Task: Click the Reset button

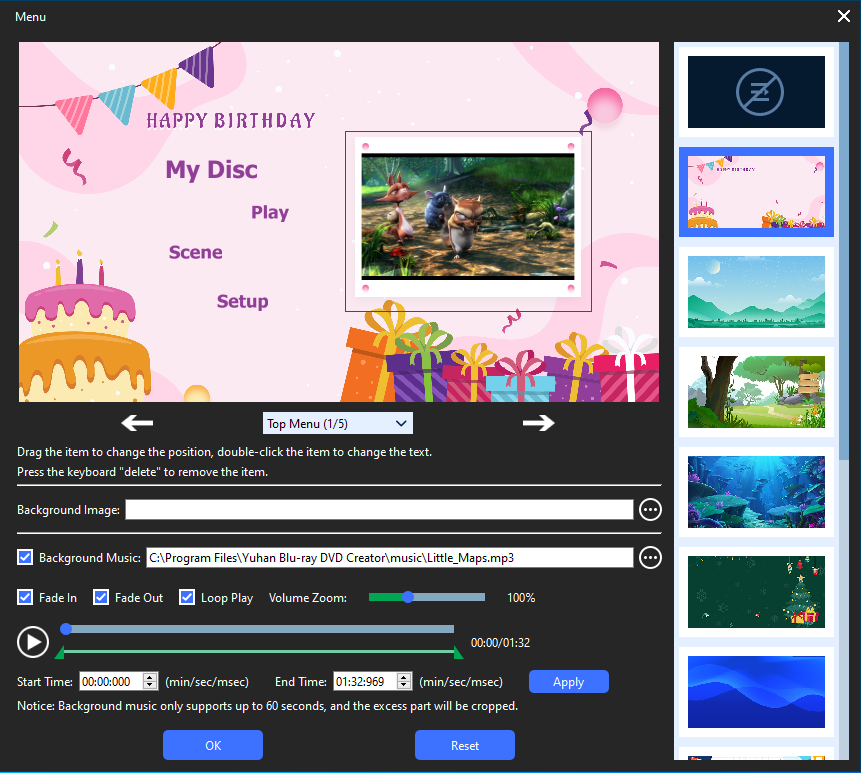Action: pyautogui.click(x=465, y=745)
